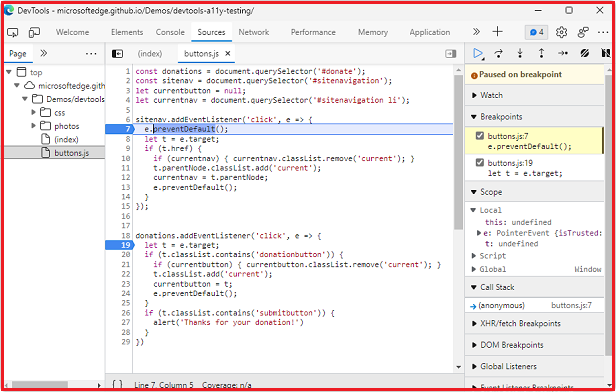Screen dimensions: 616x392
Task: Toggle device emulation icon
Action: click(x=34, y=33)
